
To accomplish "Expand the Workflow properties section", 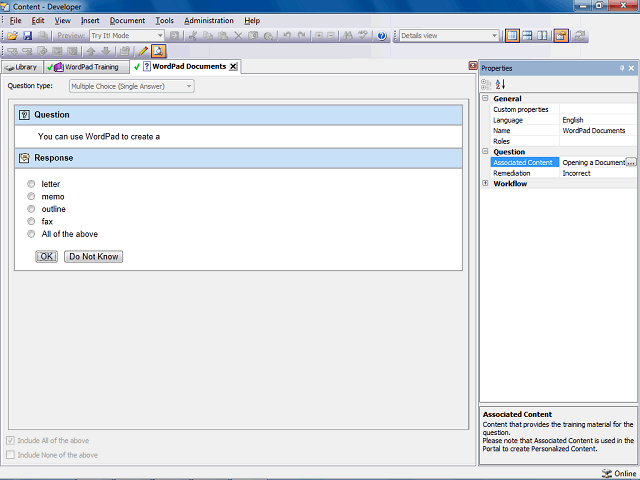I will (x=485, y=183).
